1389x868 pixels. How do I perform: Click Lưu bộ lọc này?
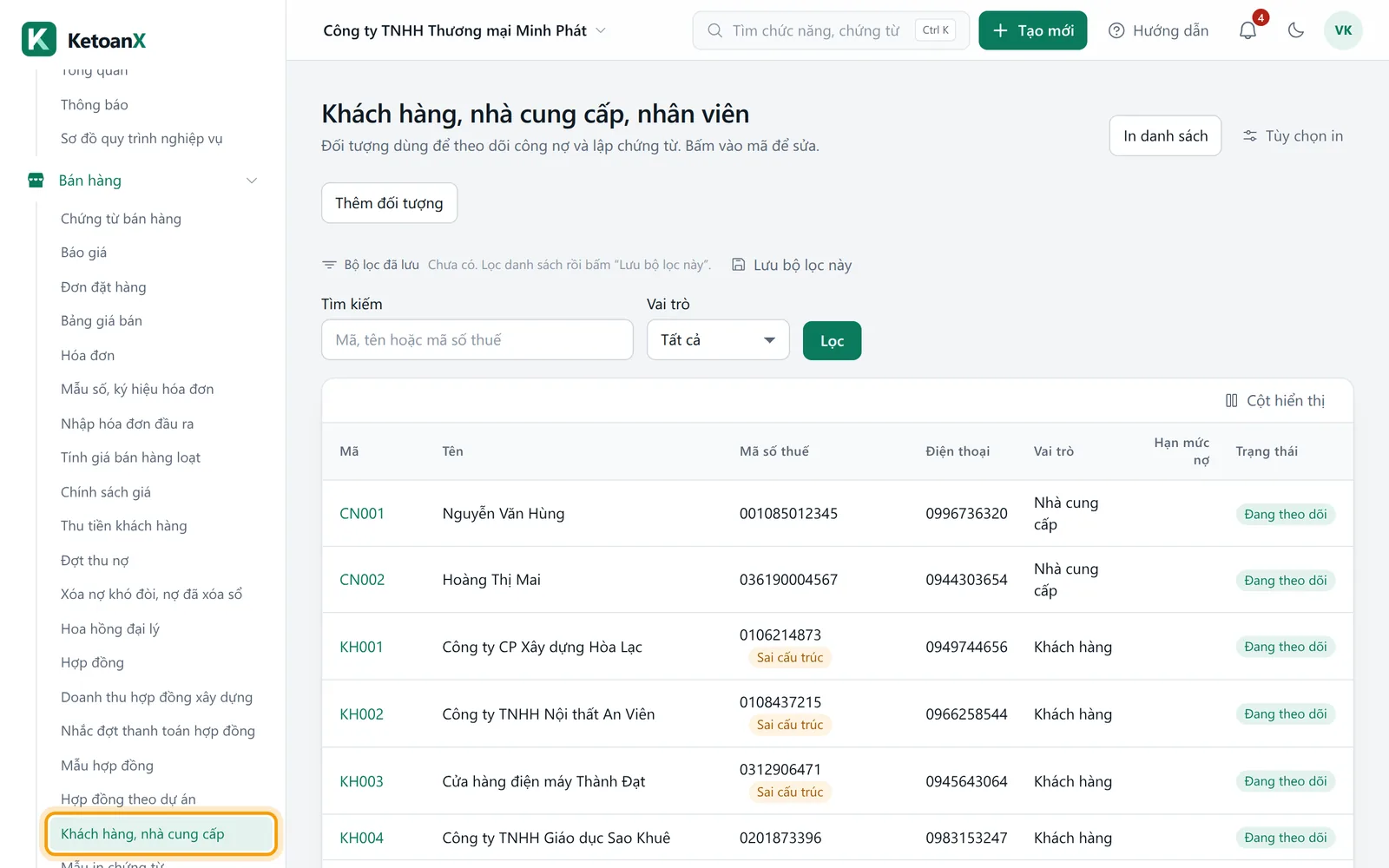[792, 265]
